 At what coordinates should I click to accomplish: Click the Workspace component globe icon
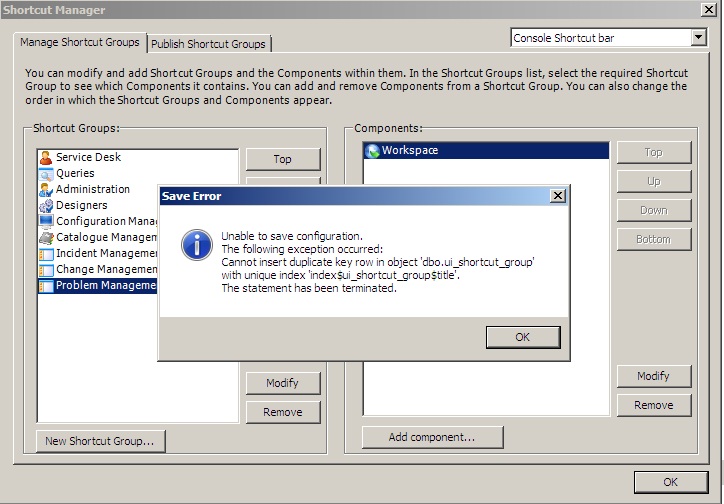click(372, 151)
